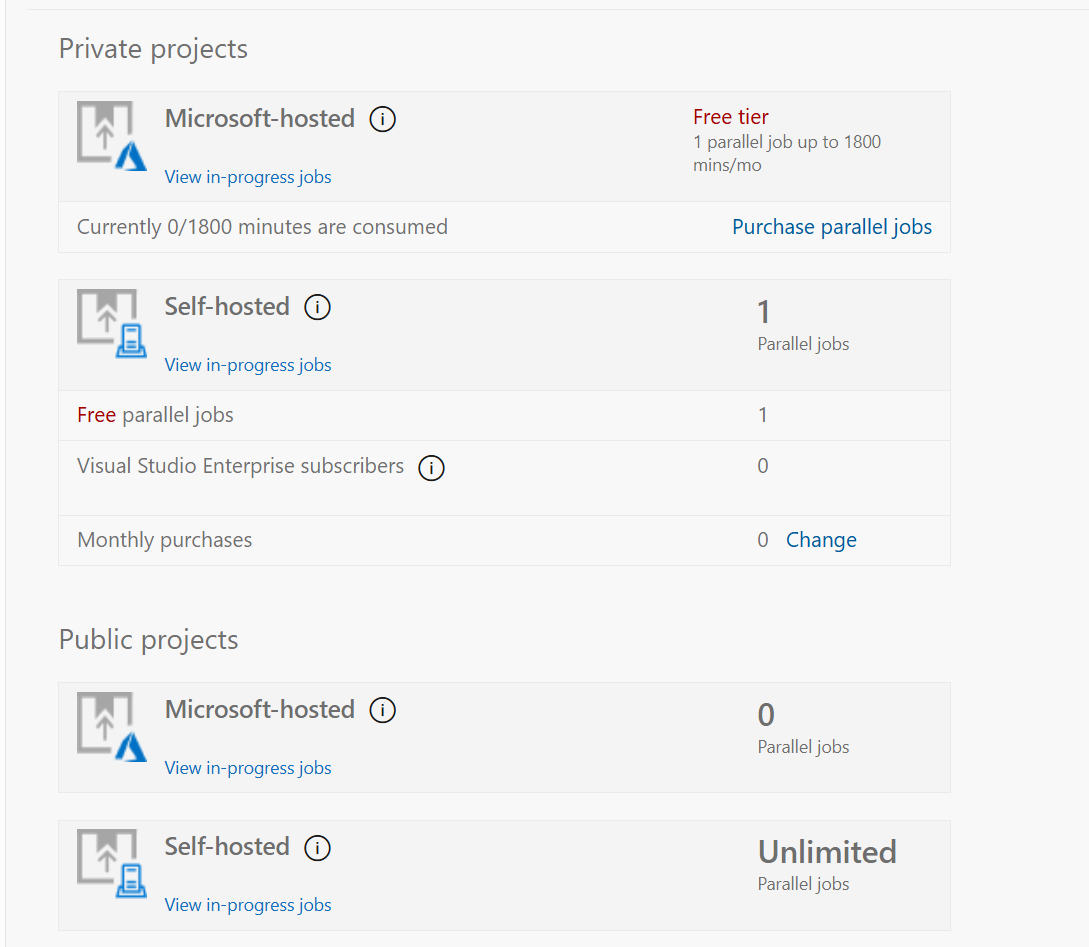Viewport: 1089px width, 947px height.
Task: Click info icon beside Private Self-hosted
Action: point(317,307)
